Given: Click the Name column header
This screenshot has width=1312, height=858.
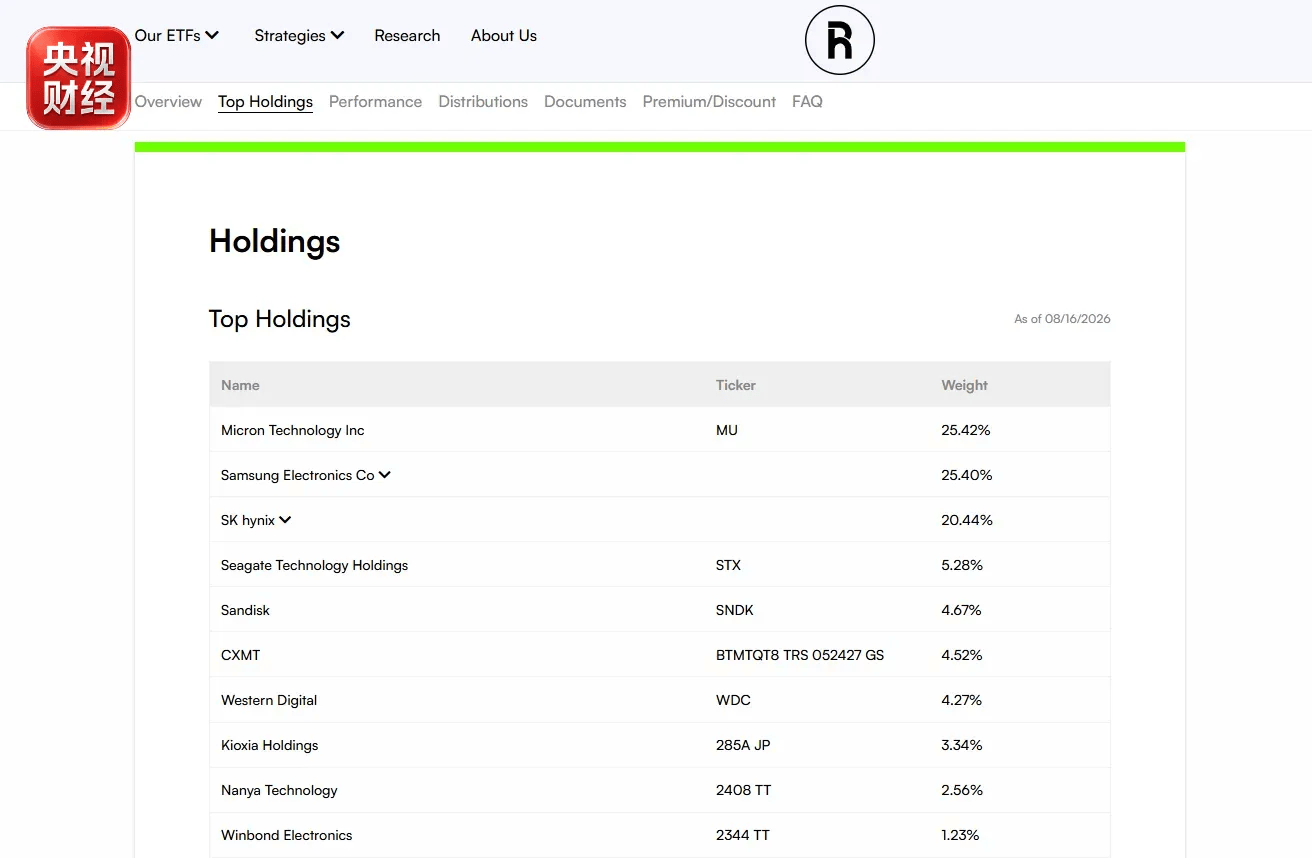Looking at the screenshot, I should (x=240, y=385).
